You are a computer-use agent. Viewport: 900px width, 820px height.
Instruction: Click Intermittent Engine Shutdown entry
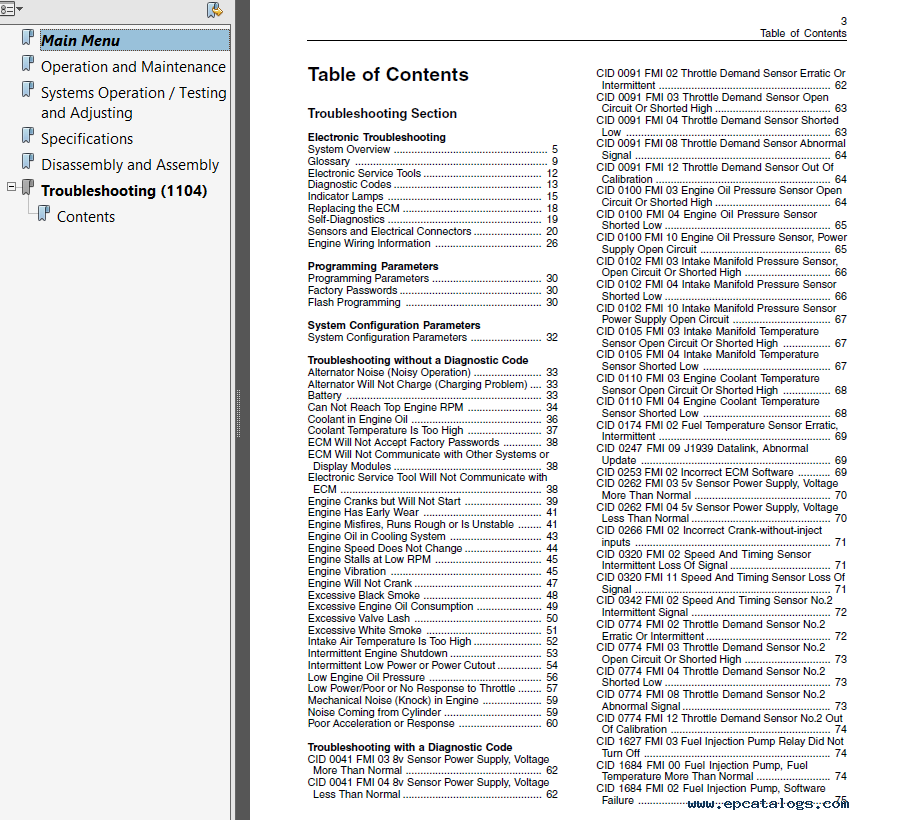[x=432, y=654]
